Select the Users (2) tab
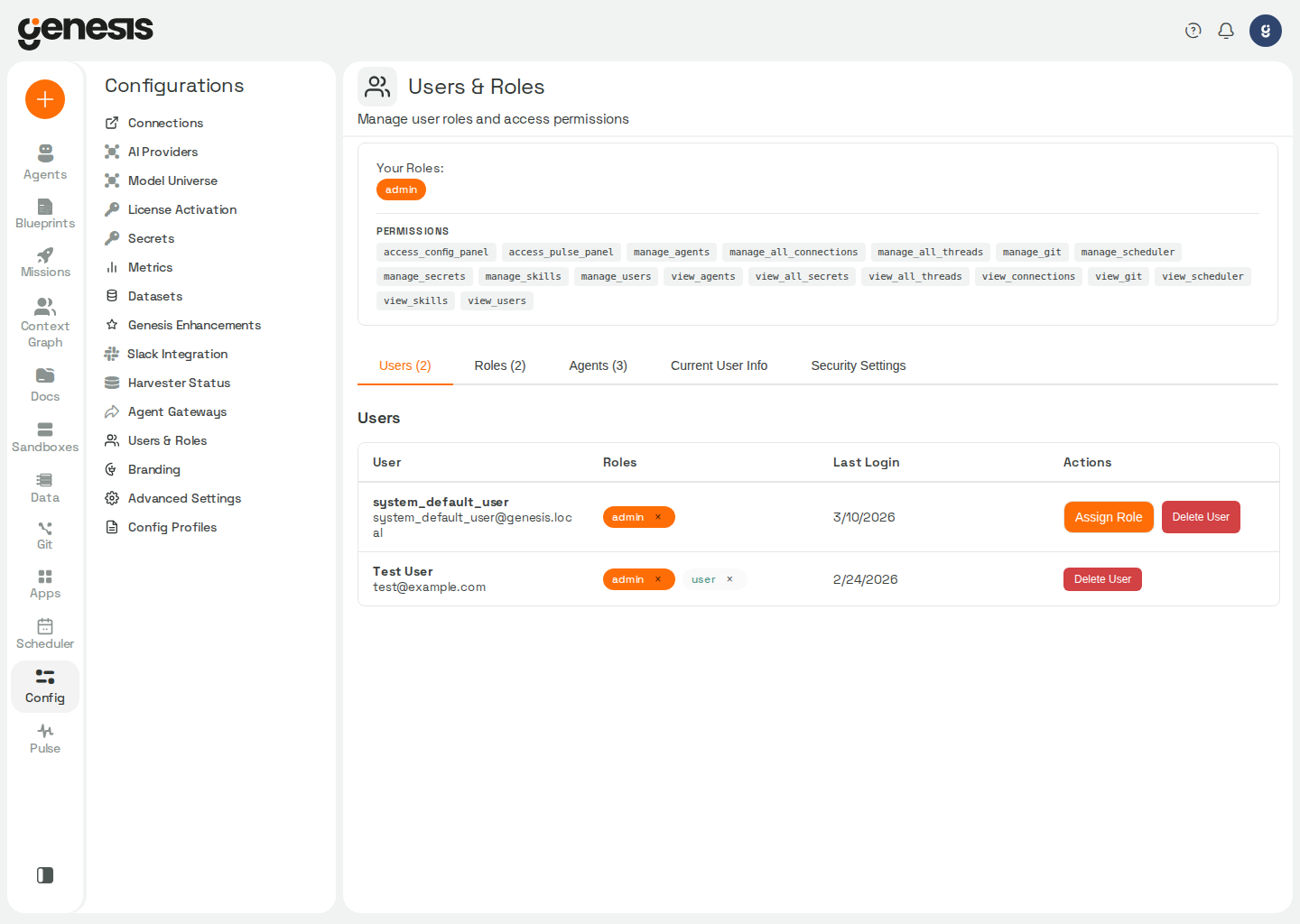 405,365
